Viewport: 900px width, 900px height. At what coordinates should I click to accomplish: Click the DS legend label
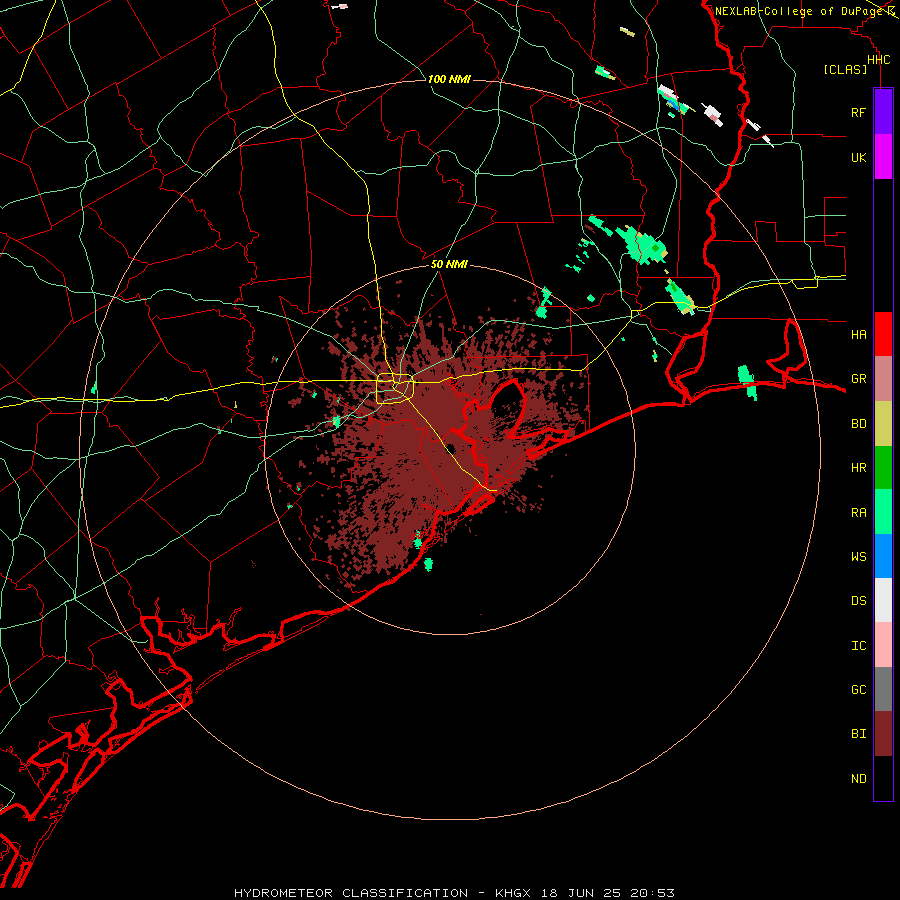tap(859, 600)
